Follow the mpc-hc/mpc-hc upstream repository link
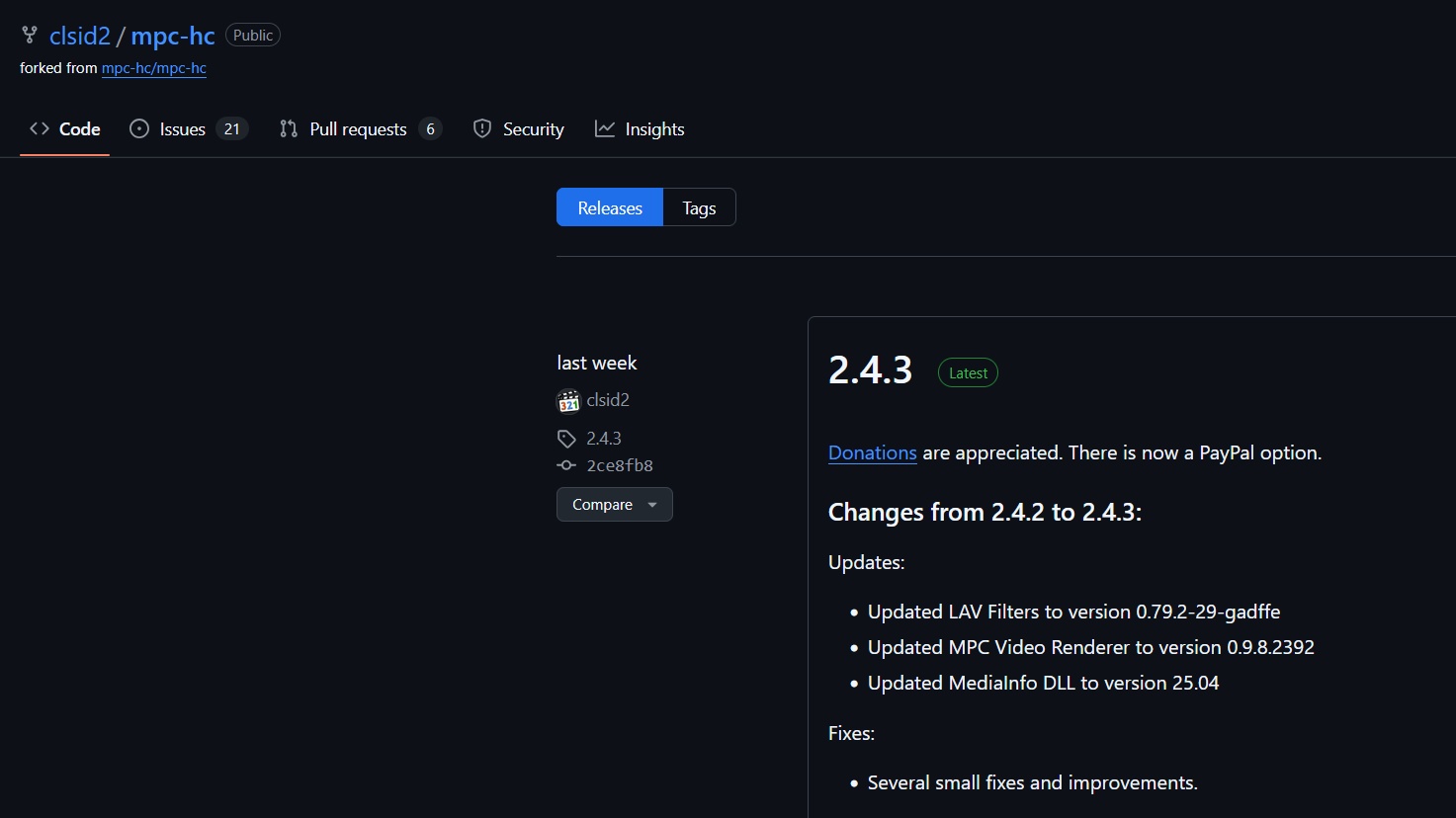Screen dimensions: 1456x818 click(154, 68)
